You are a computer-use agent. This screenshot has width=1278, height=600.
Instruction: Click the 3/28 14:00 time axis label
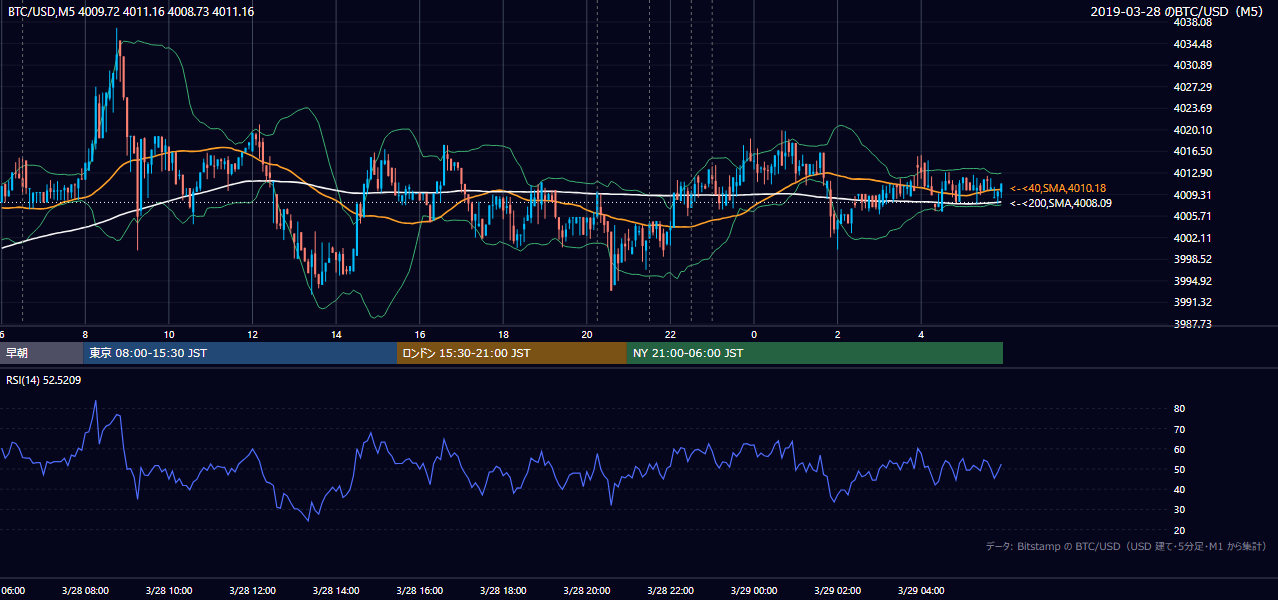click(x=336, y=591)
